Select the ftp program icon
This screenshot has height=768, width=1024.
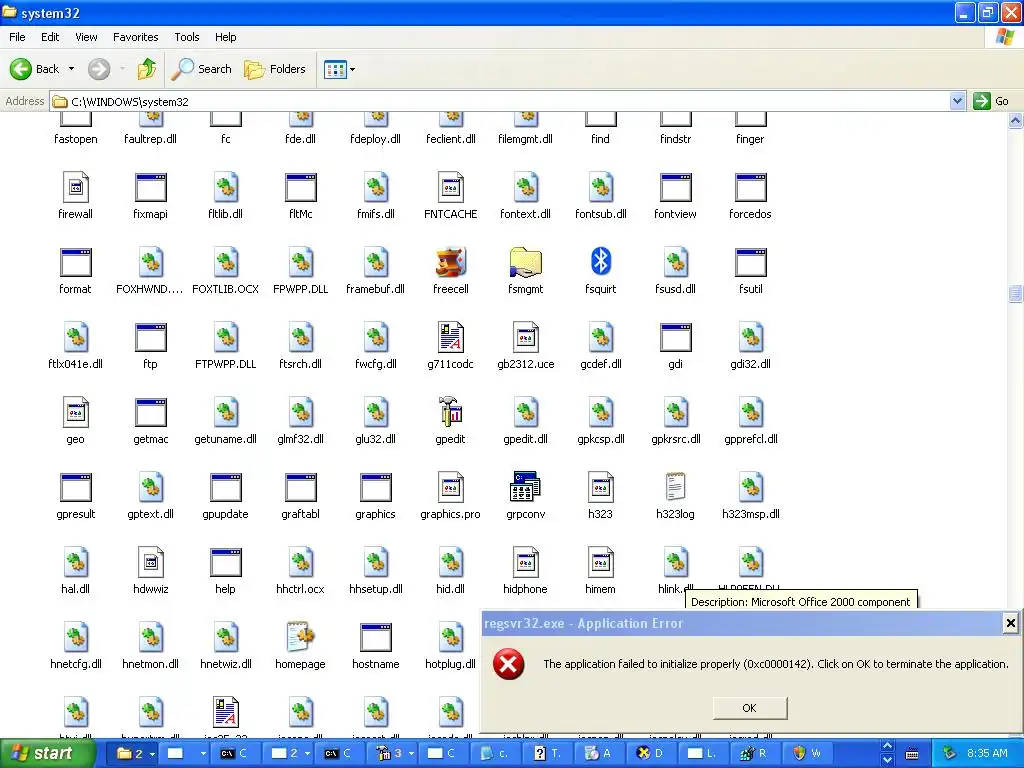(151, 338)
